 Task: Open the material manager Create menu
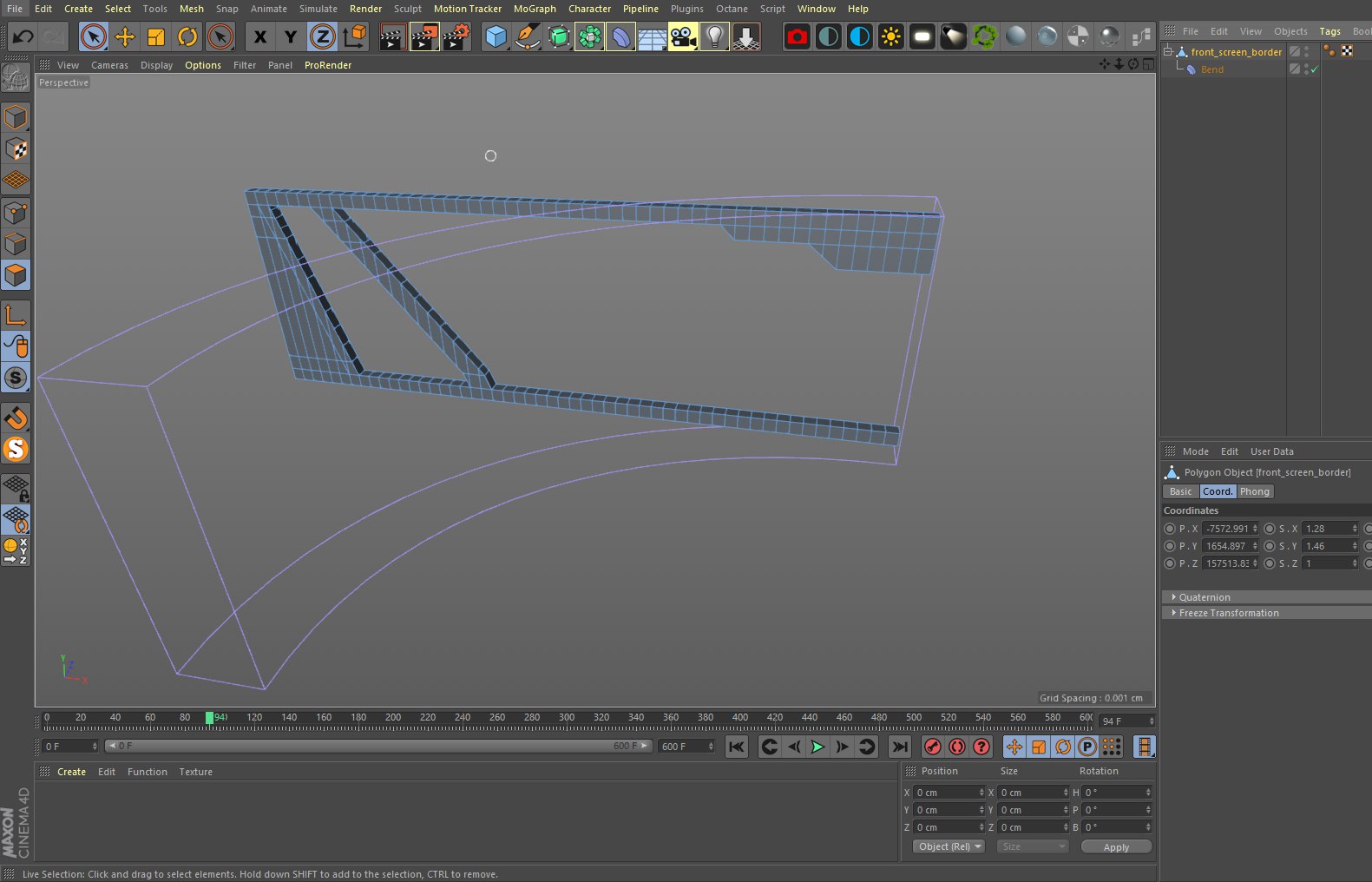[71, 772]
